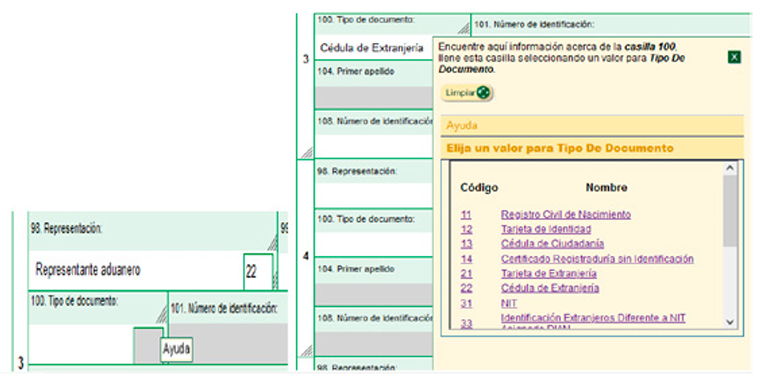Image resolution: width=761 pixels, height=380 pixels.
Task: Click the 101. Número de identificación label top
Action: click(534, 24)
